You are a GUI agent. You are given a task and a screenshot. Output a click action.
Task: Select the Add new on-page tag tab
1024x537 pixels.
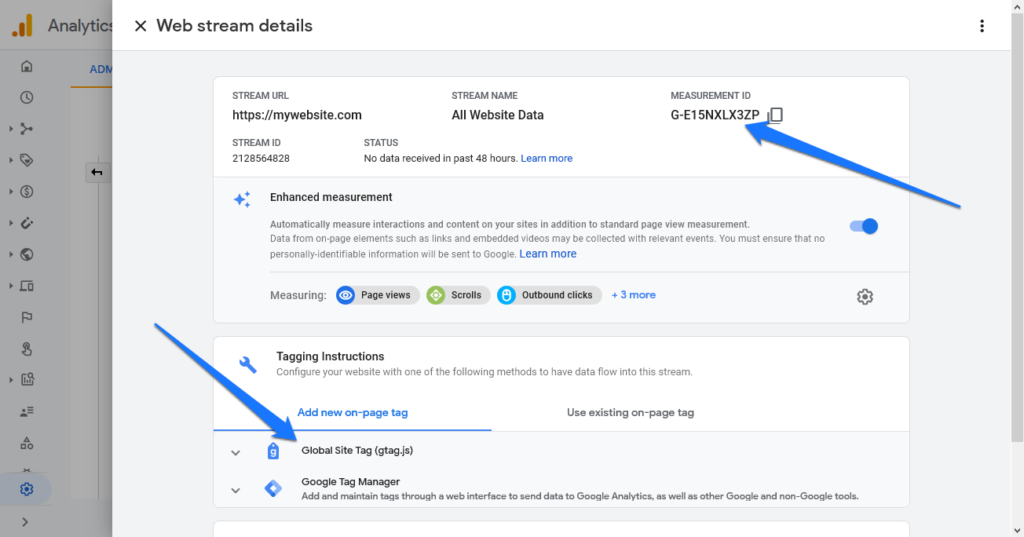tap(353, 412)
